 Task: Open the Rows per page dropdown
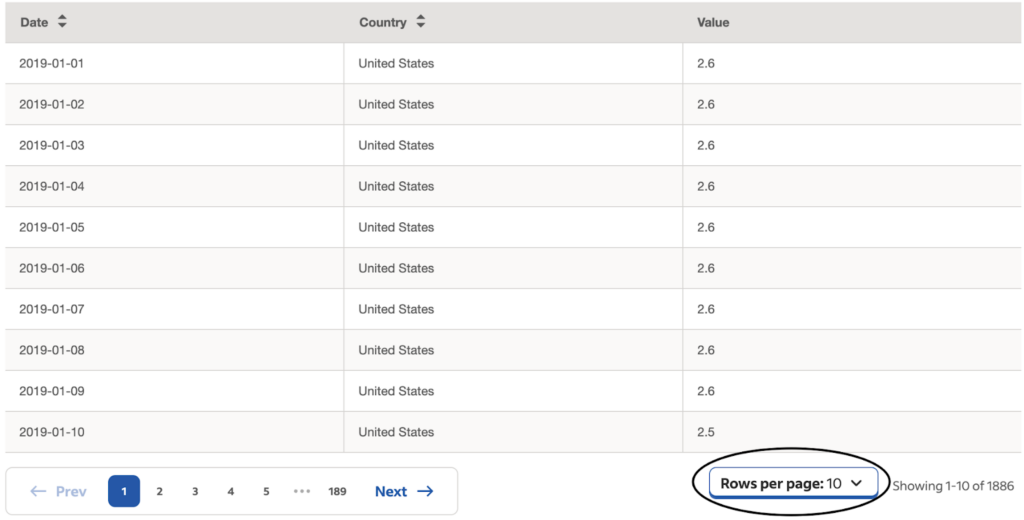(x=792, y=484)
